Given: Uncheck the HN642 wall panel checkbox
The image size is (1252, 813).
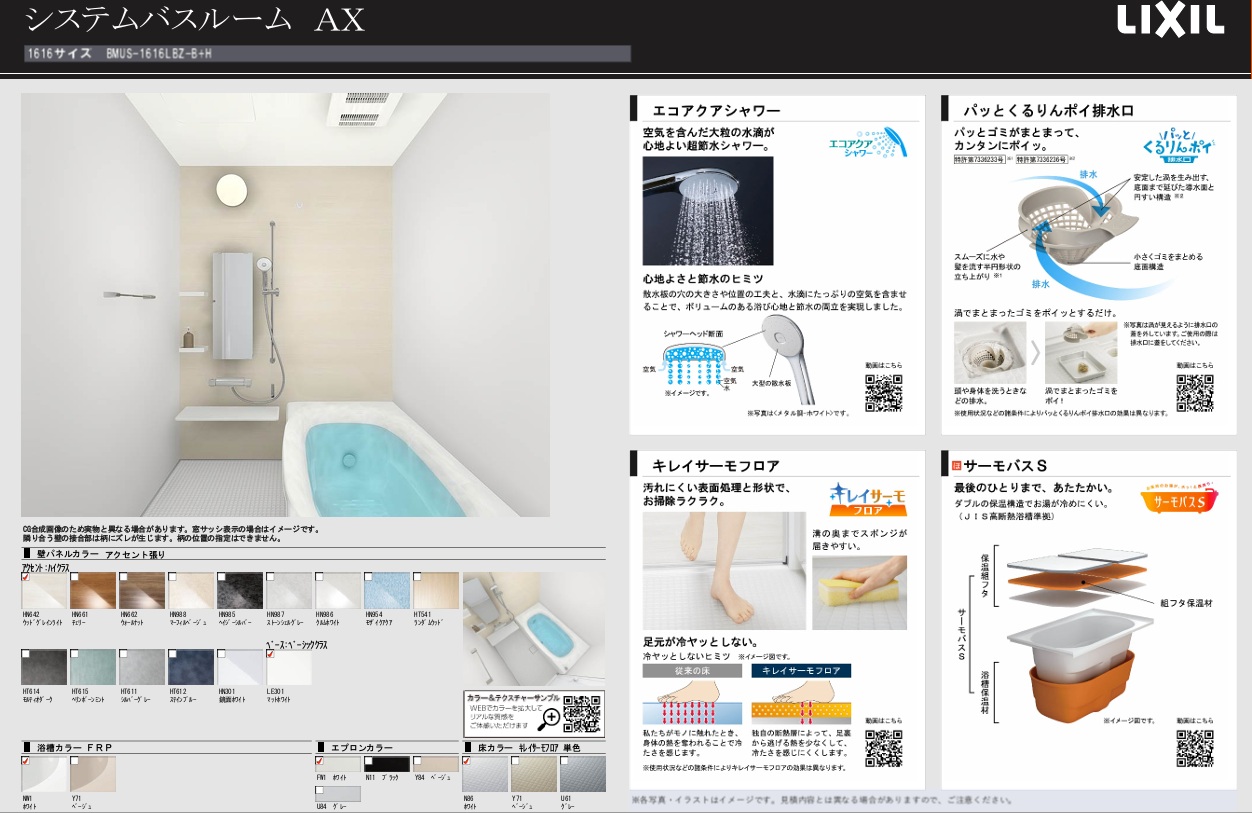Looking at the screenshot, I should point(27,576).
